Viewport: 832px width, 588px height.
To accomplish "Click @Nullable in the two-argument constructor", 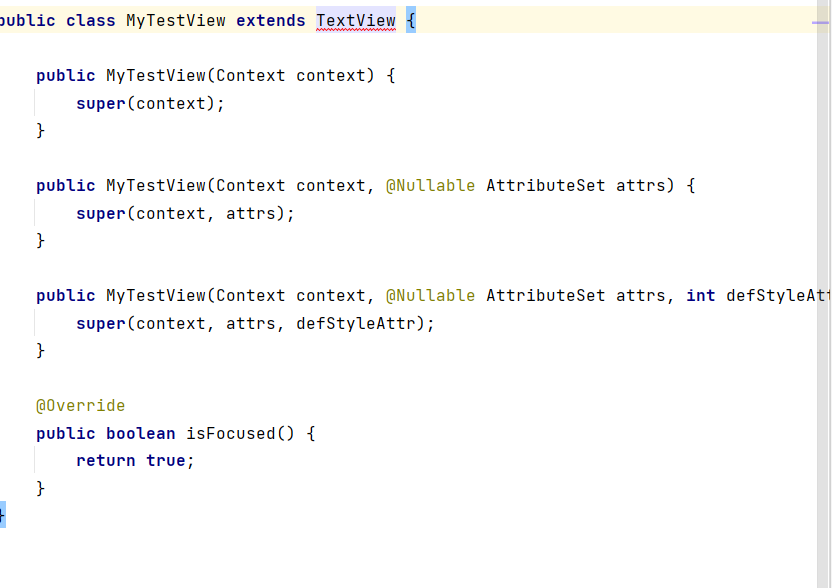I will (x=430, y=186).
